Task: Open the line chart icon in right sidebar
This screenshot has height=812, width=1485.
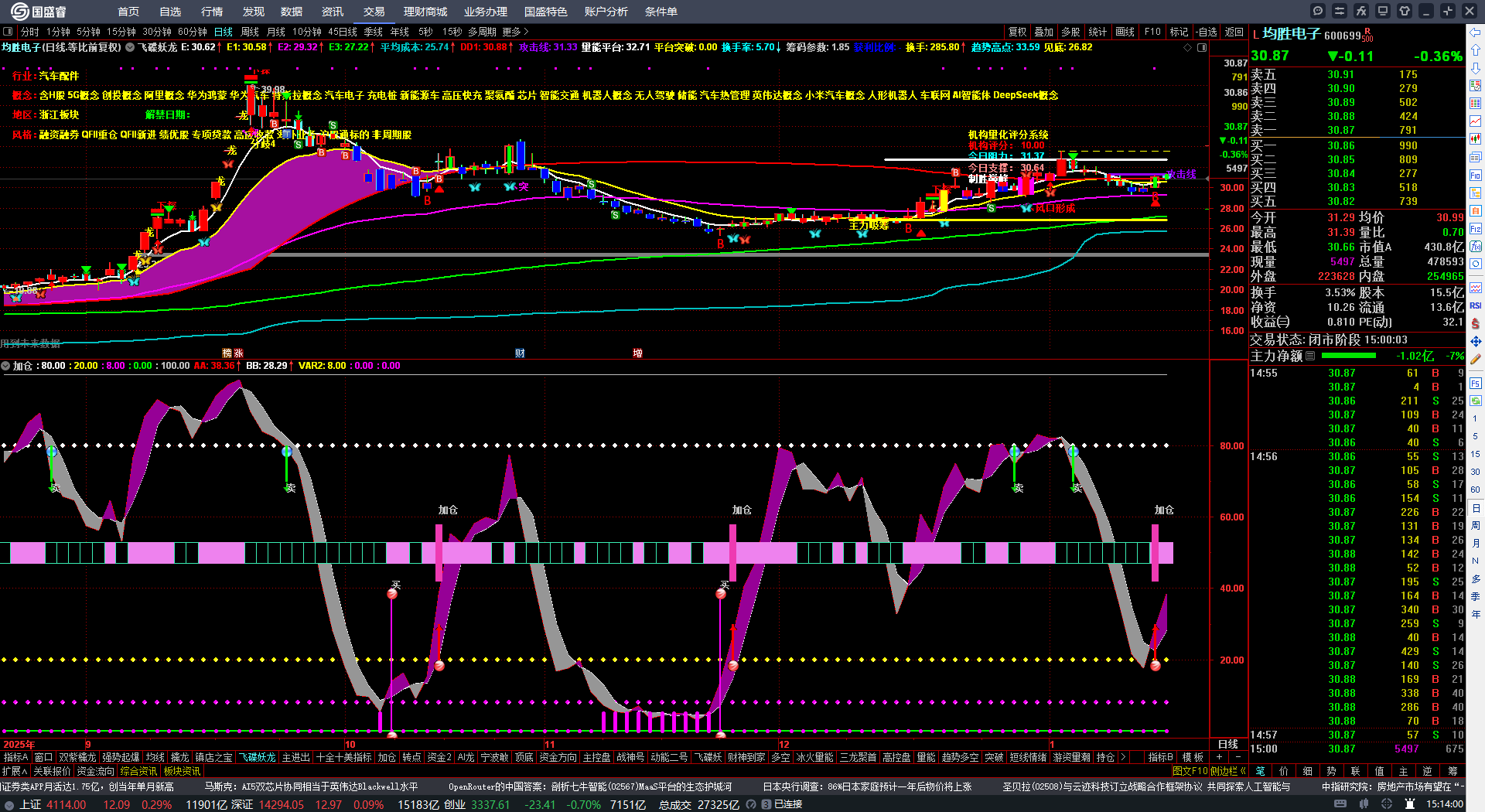Action: [x=1476, y=121]
